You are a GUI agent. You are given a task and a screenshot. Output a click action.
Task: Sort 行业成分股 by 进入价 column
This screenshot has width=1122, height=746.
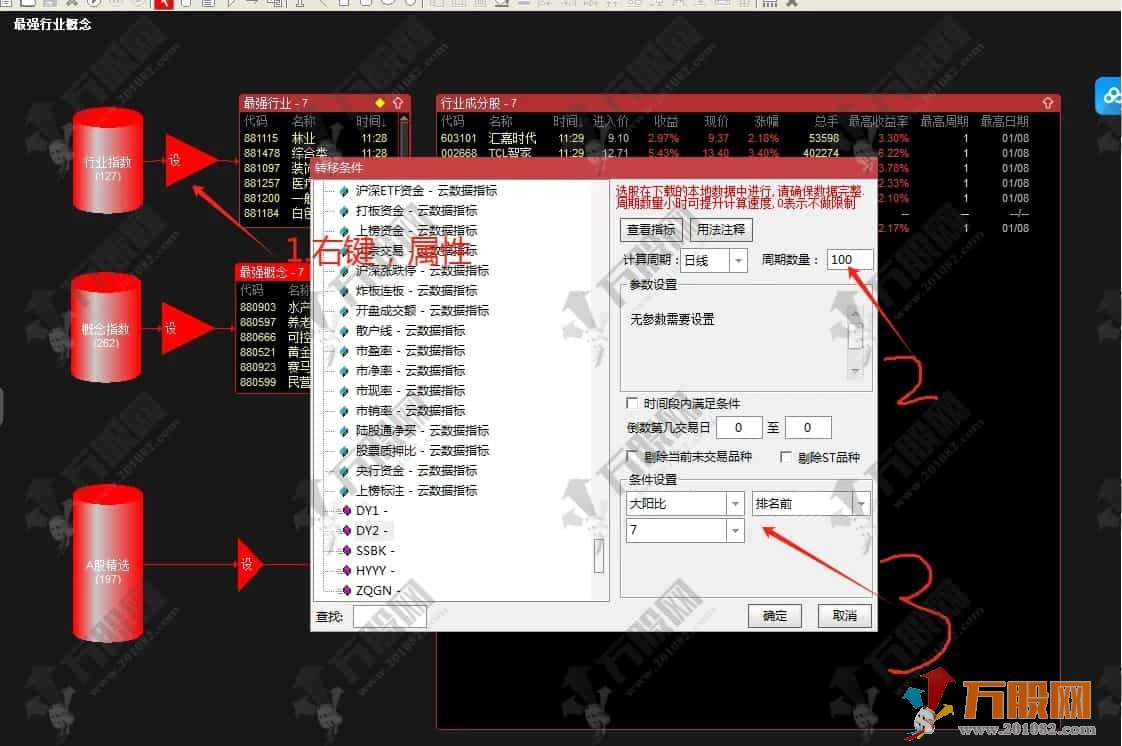click(x=610, y=122)
